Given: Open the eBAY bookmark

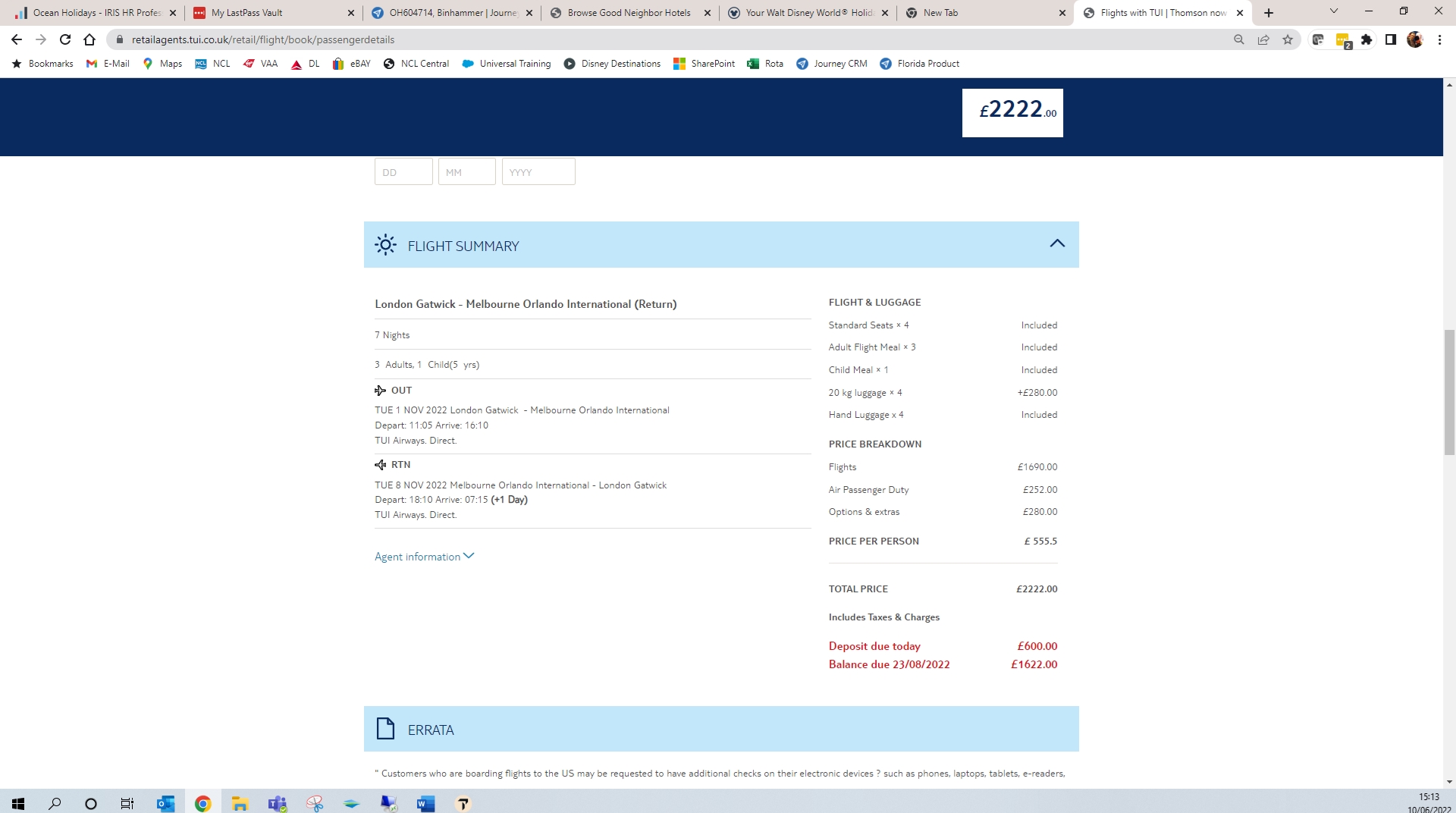Looking at the screenshot, I should (351, 64).
